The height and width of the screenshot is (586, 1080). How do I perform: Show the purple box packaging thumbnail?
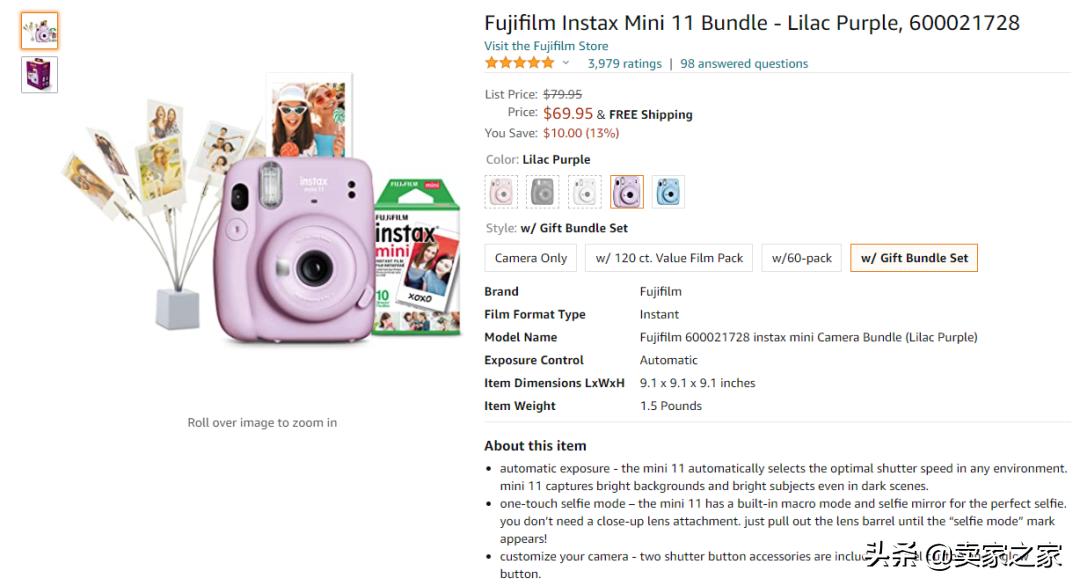pos(40,75)
